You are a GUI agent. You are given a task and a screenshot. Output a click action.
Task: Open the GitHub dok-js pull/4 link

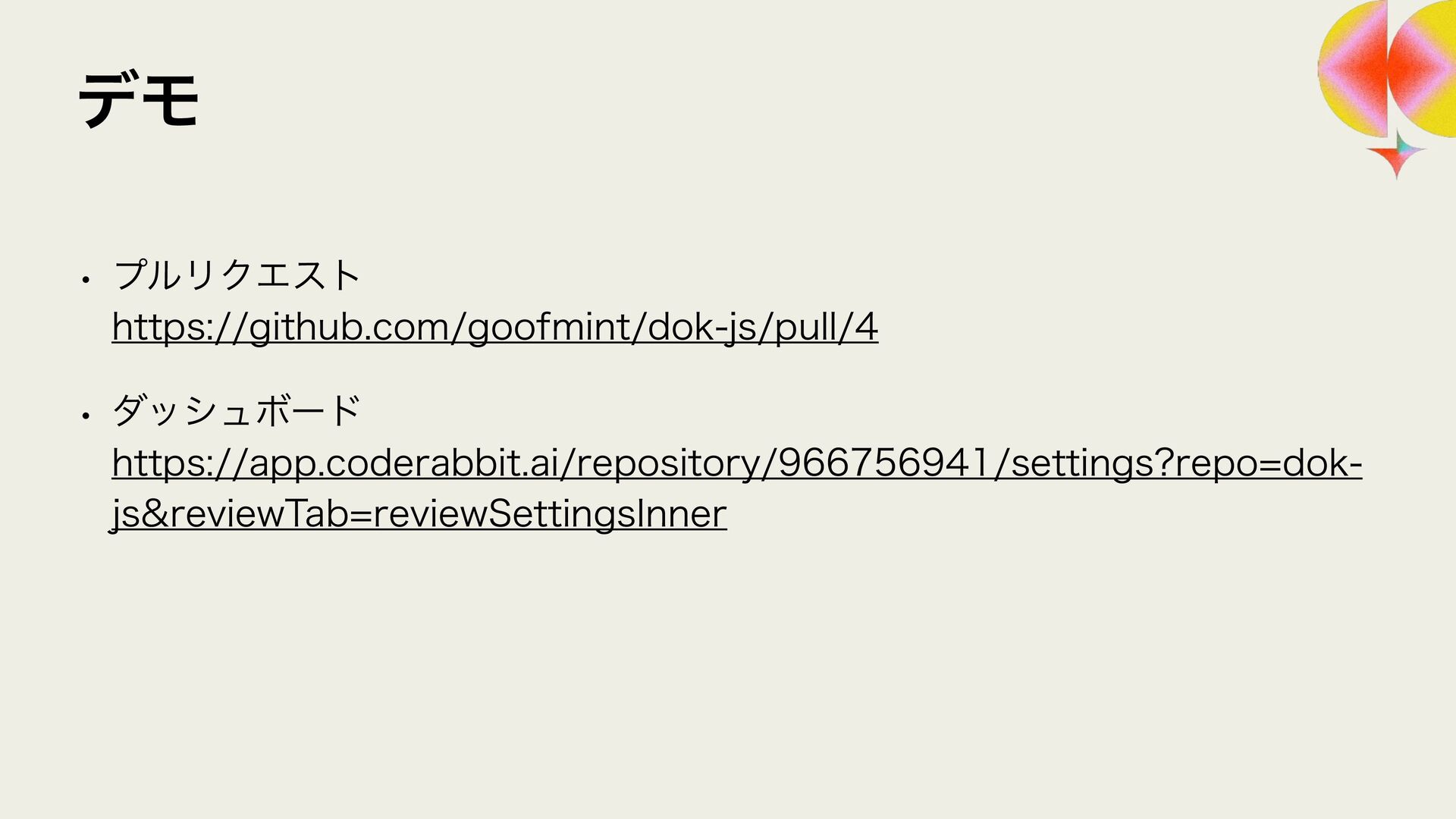coord(494,328)
